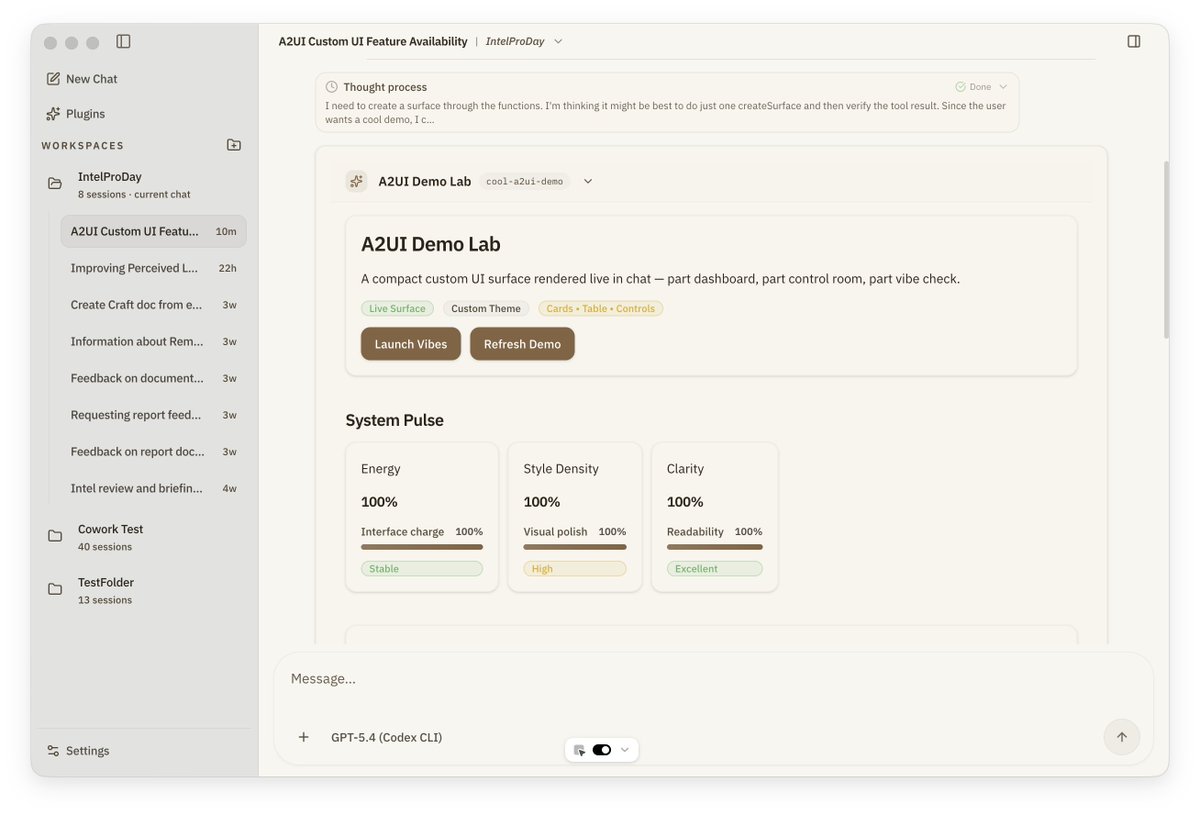Click the Excellent status badge
Image resolution: width=1200 pixels, height=815 pixels.
pos(715,568)
